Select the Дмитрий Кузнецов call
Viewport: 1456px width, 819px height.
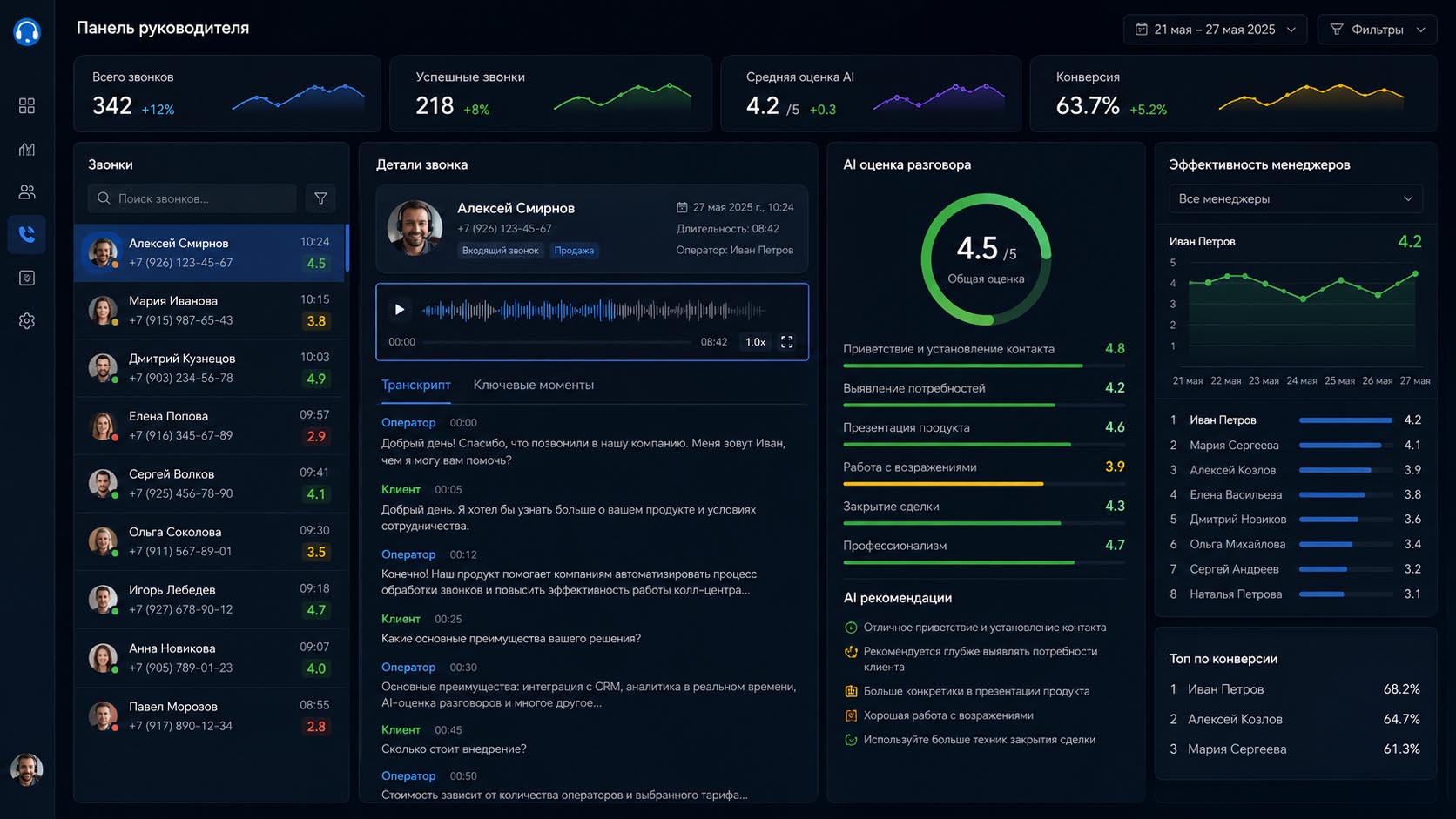click(211, 368)
